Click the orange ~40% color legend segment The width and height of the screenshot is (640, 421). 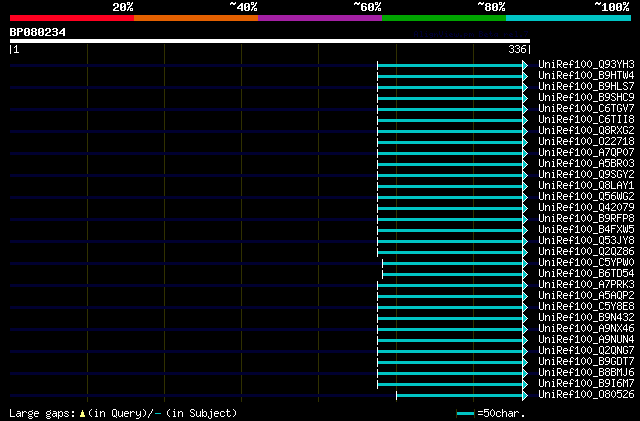point(196,18)
